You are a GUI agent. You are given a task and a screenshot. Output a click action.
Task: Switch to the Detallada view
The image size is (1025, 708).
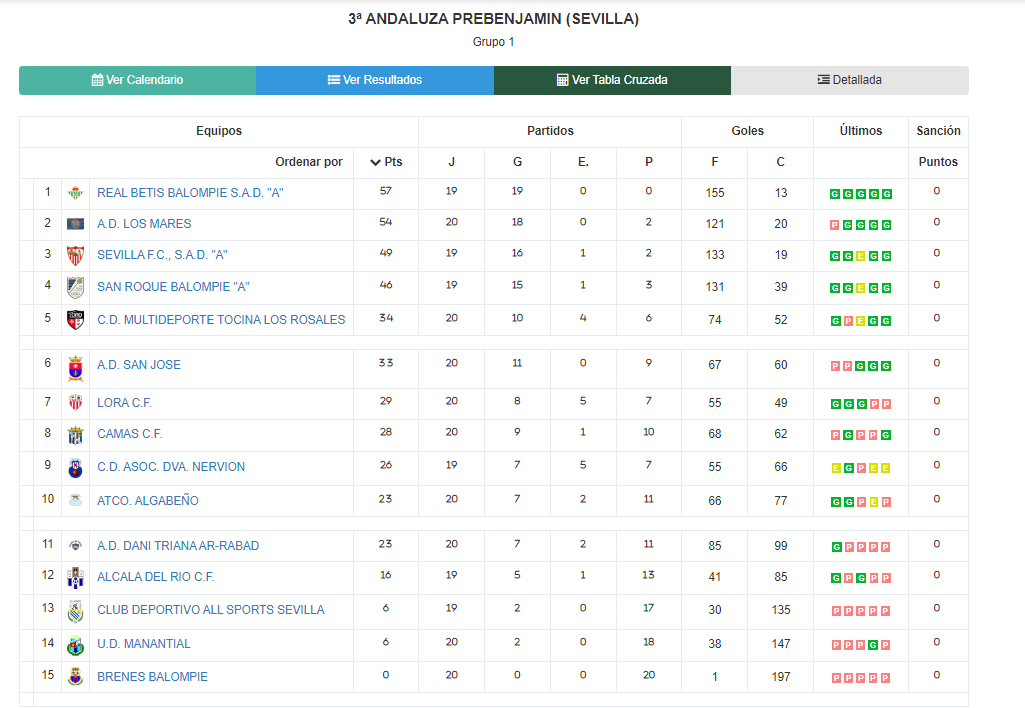pyautogui.click(x=850, y=80)
